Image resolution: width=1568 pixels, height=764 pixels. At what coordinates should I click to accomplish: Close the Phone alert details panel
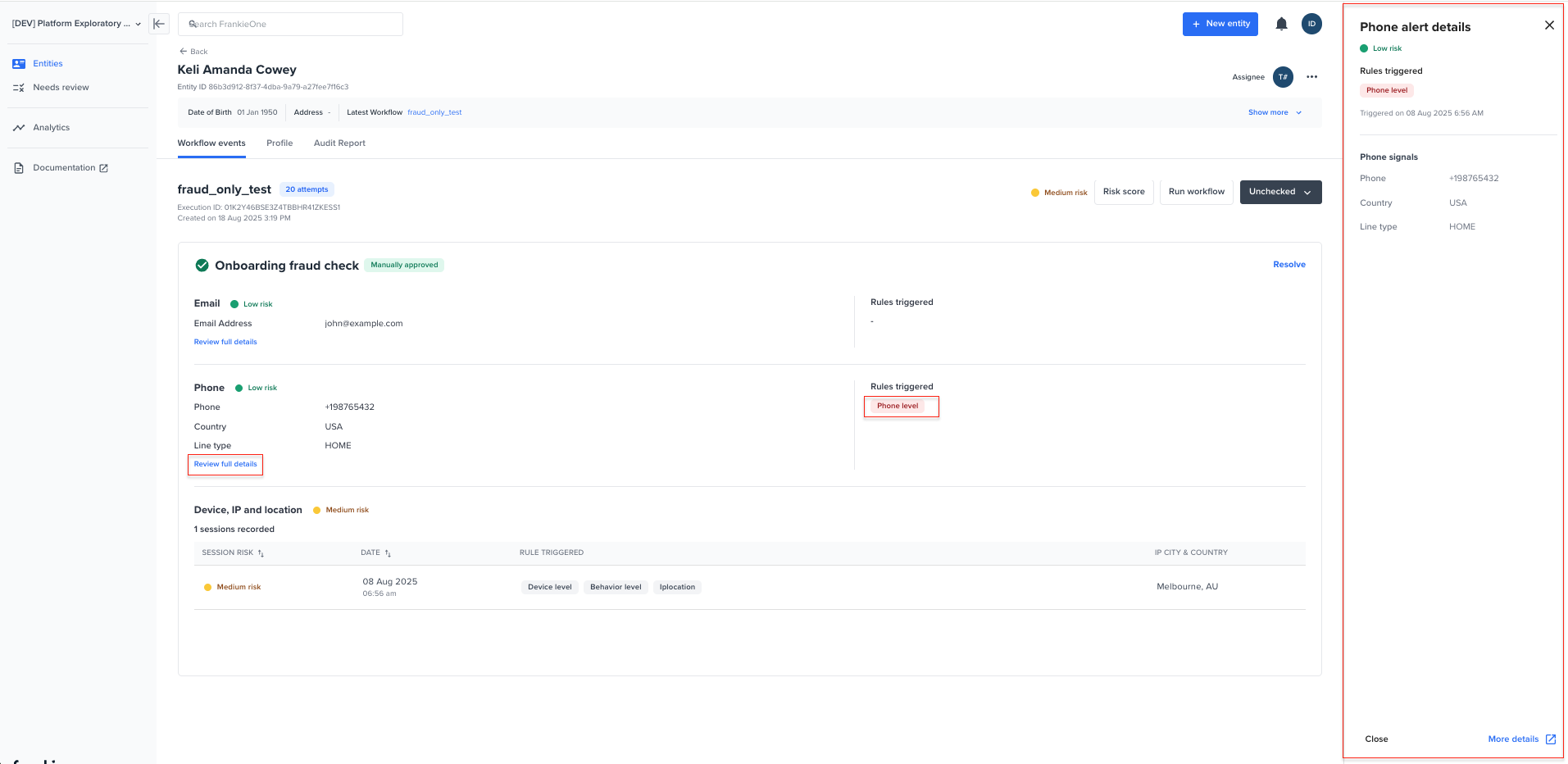(1548, 25)
